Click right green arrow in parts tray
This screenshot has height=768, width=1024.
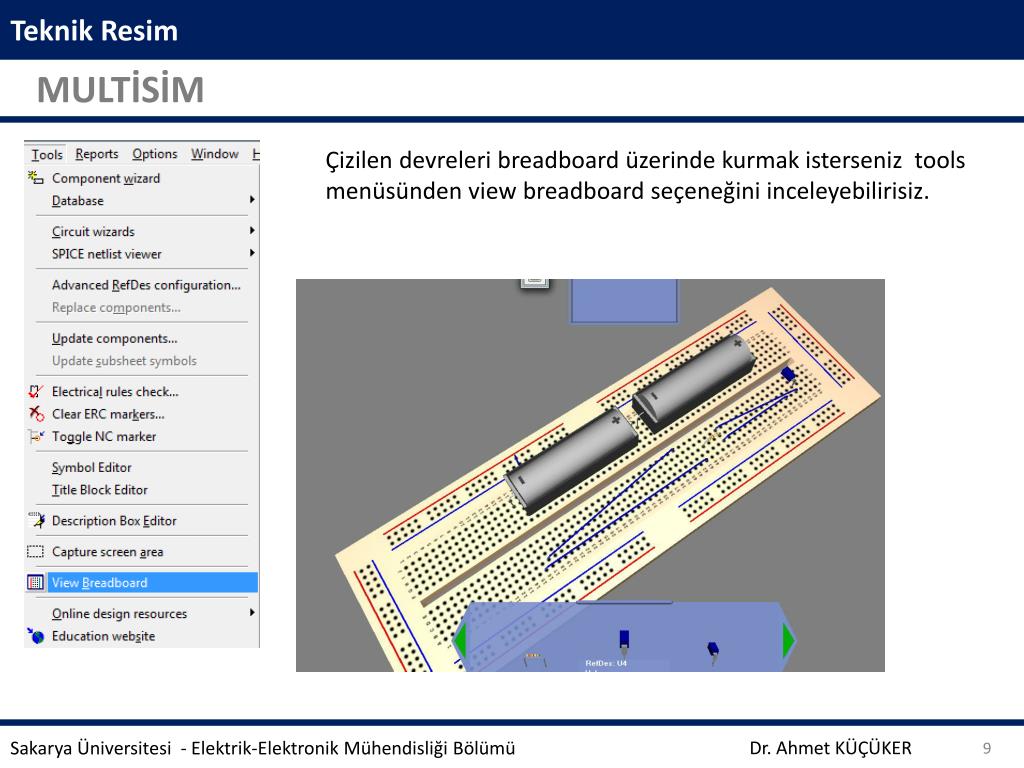click(x=788, y=641)
